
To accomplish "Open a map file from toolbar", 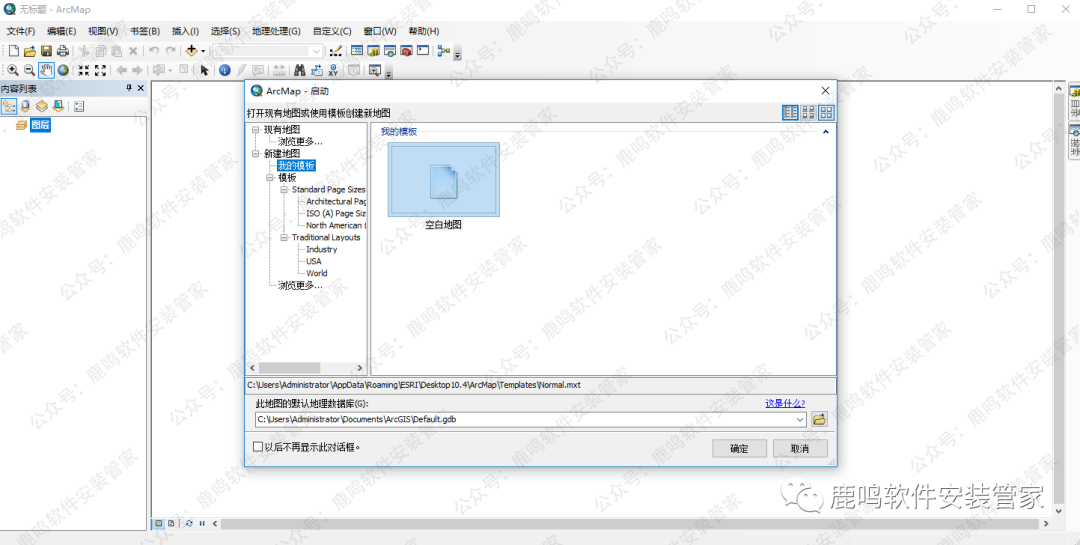I will pos(30,51).
